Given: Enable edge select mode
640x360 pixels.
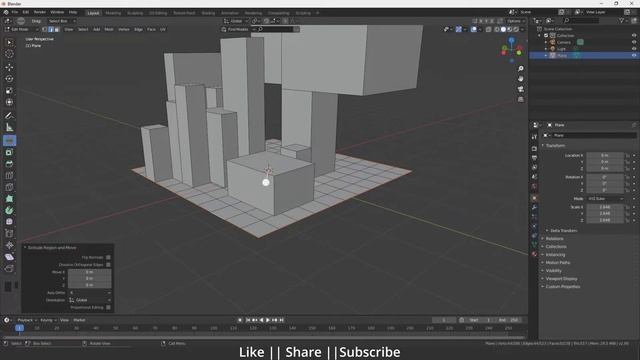Looking at the screenshot, I should [x=51, y=29].
